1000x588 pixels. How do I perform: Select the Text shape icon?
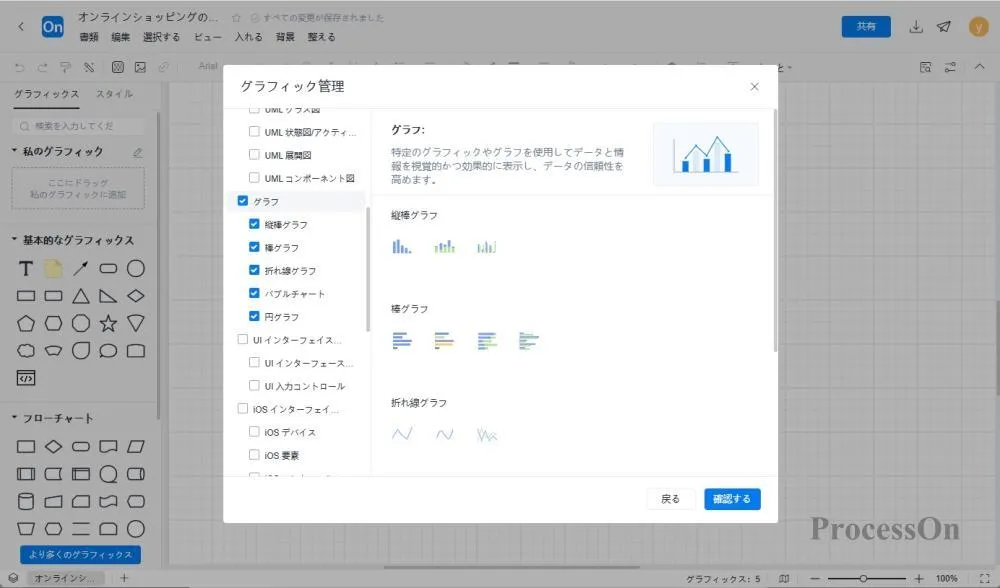click(x=26, y=269)
